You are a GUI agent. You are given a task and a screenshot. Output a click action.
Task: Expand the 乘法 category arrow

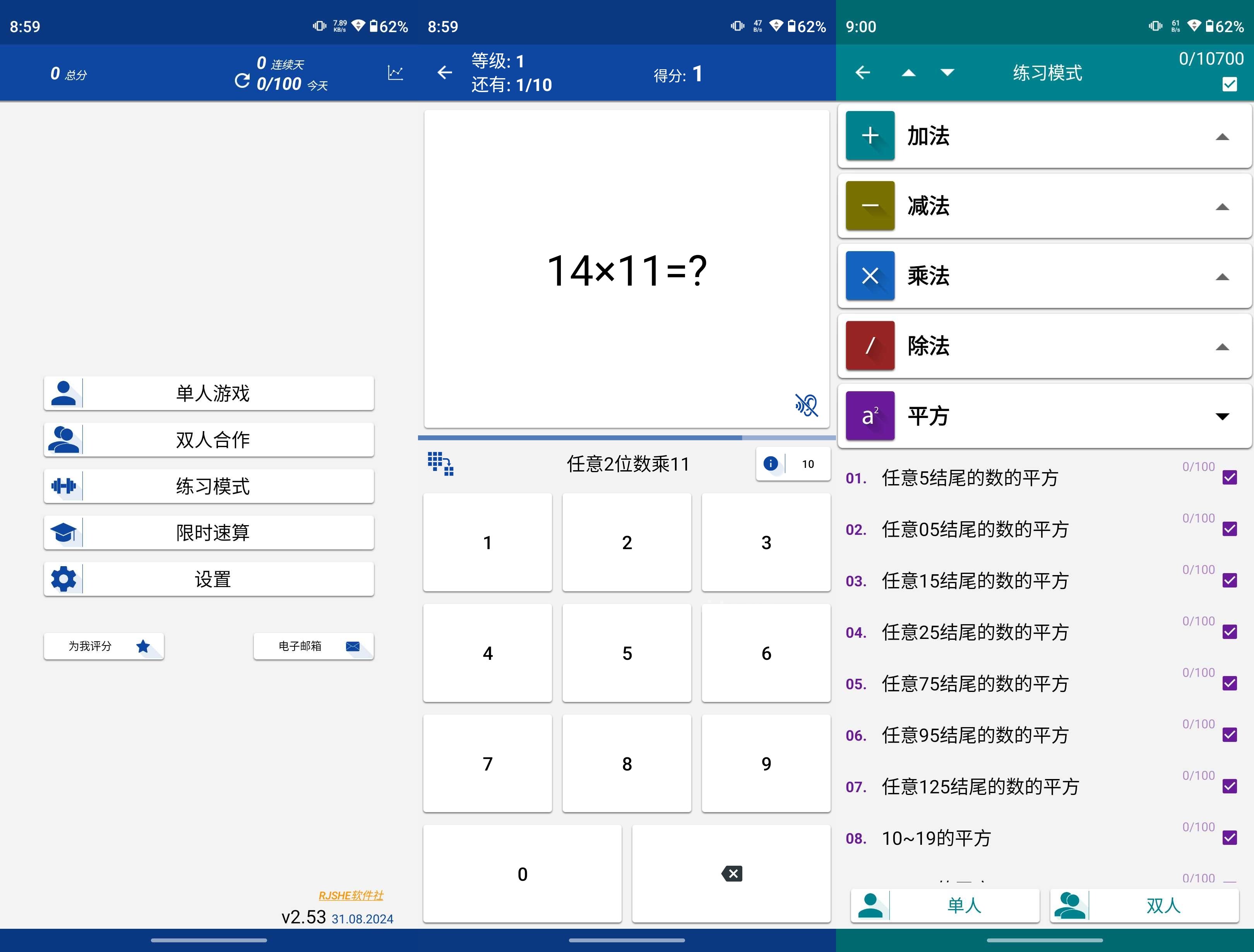pyautogui.click(x=1222, y=277)
